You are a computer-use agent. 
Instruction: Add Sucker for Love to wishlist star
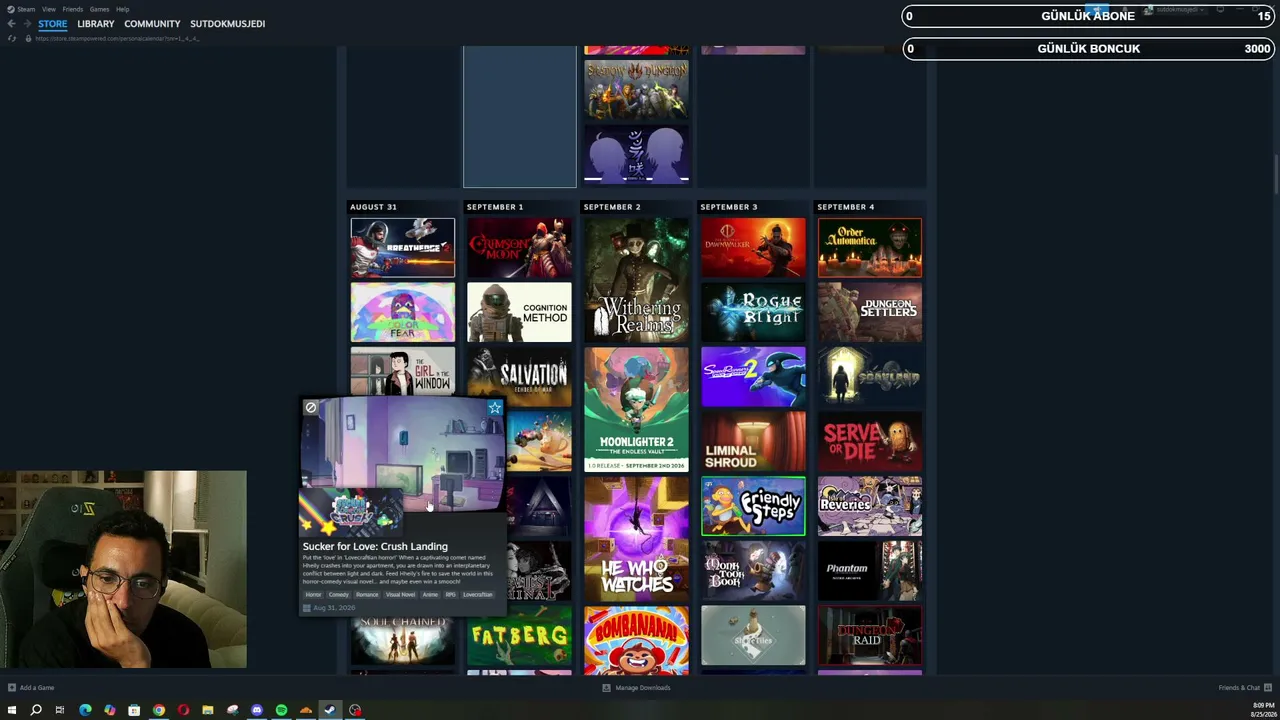point(494,408)
